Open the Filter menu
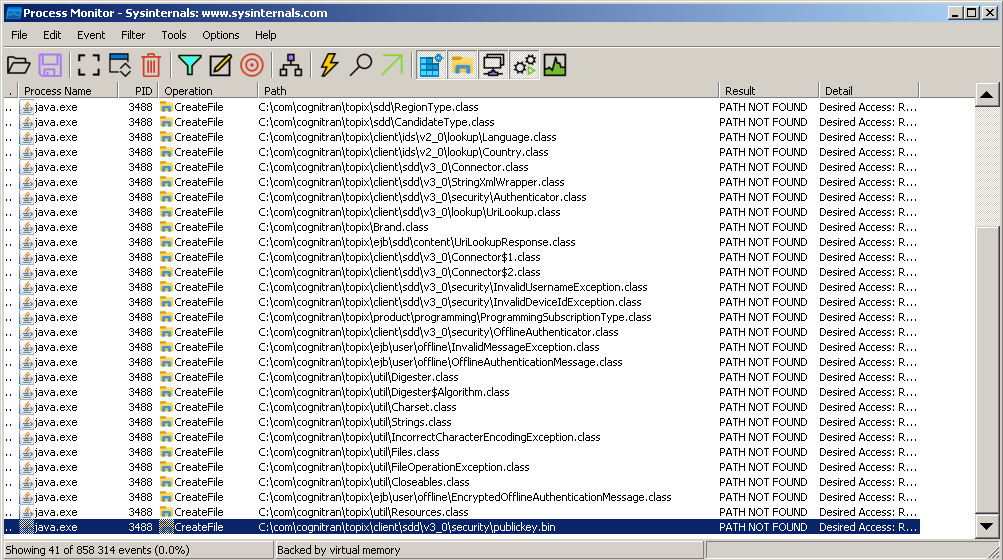Image resolution: width=1003 pixels, height=560 pixels. [133, 35]
